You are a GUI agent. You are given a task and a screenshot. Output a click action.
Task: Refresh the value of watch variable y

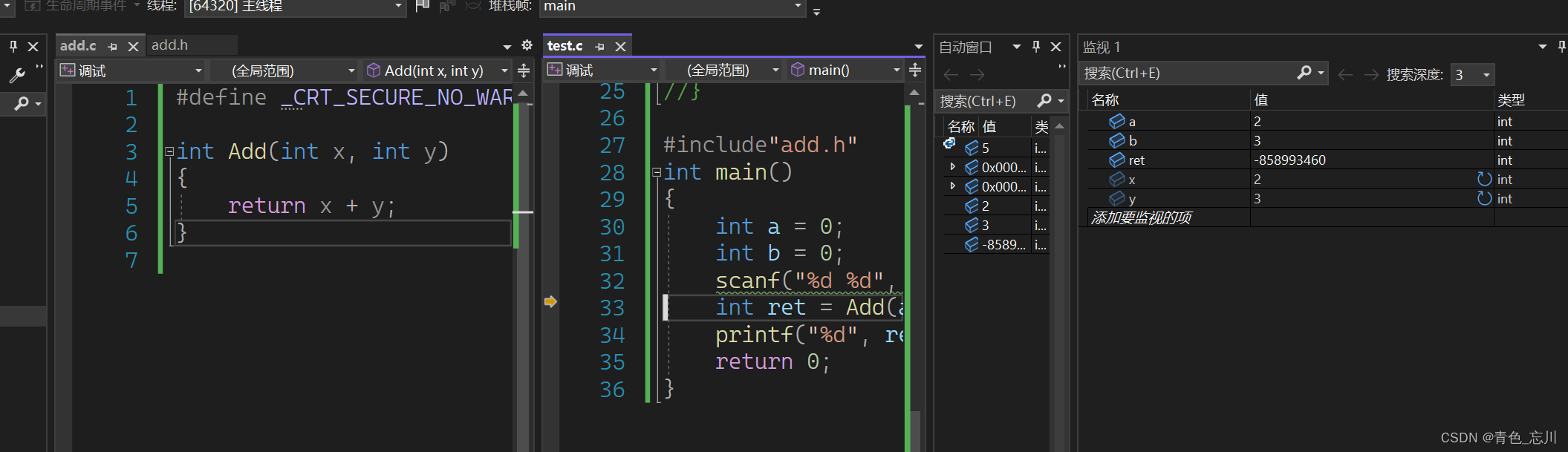[1484, 198]
